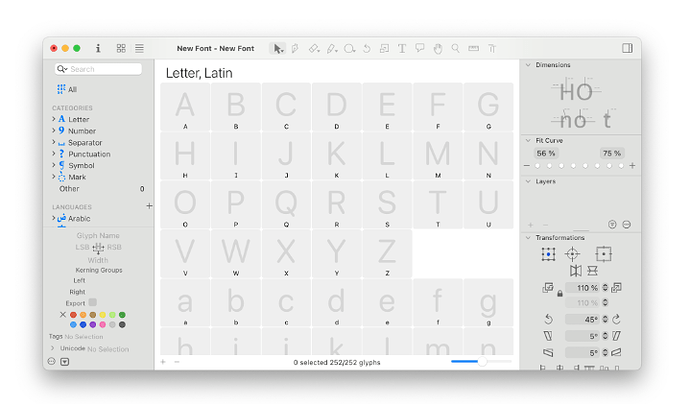Select the arrow Select tool

click(278, 48)
